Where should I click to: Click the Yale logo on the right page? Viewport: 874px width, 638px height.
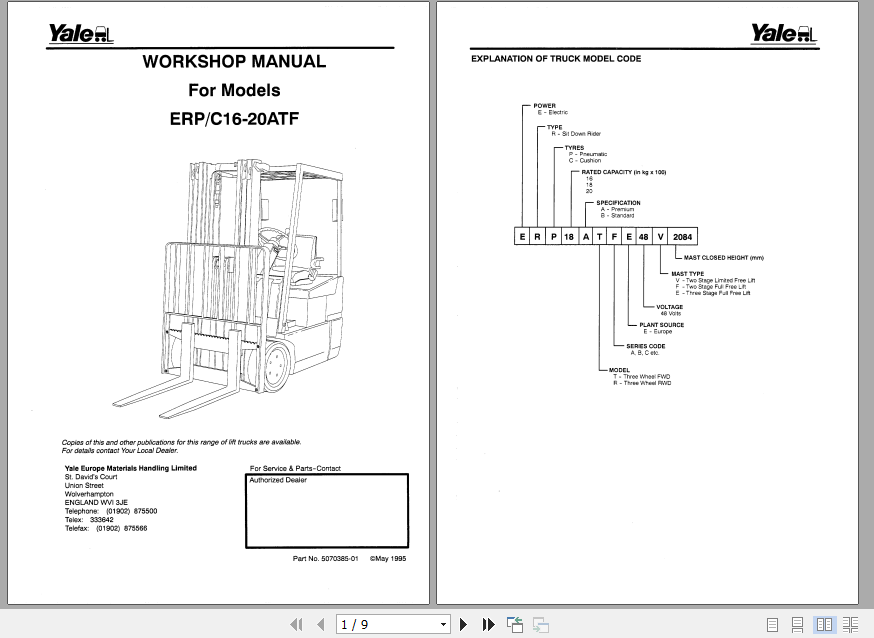point(784,33)
